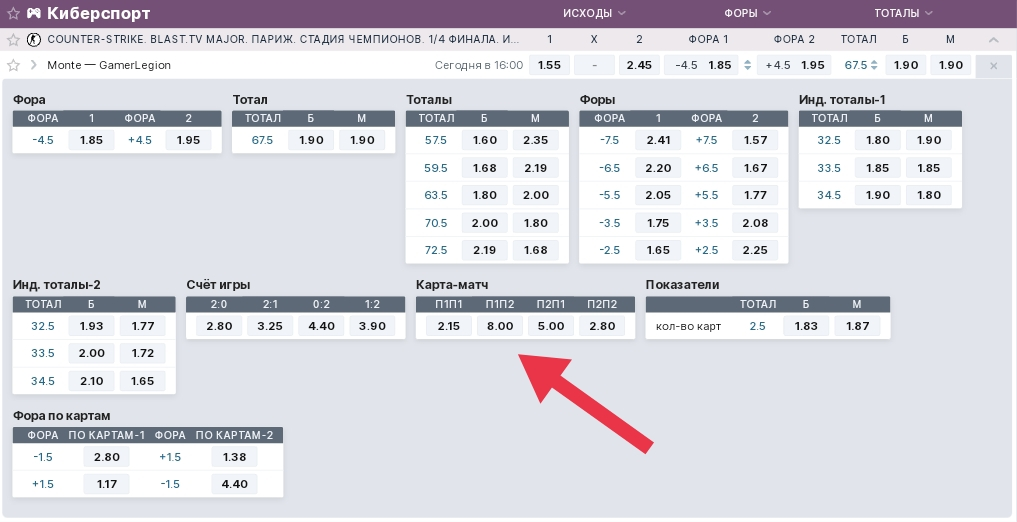Choose over 2.5 maps at 1.83

click(805, 326)
